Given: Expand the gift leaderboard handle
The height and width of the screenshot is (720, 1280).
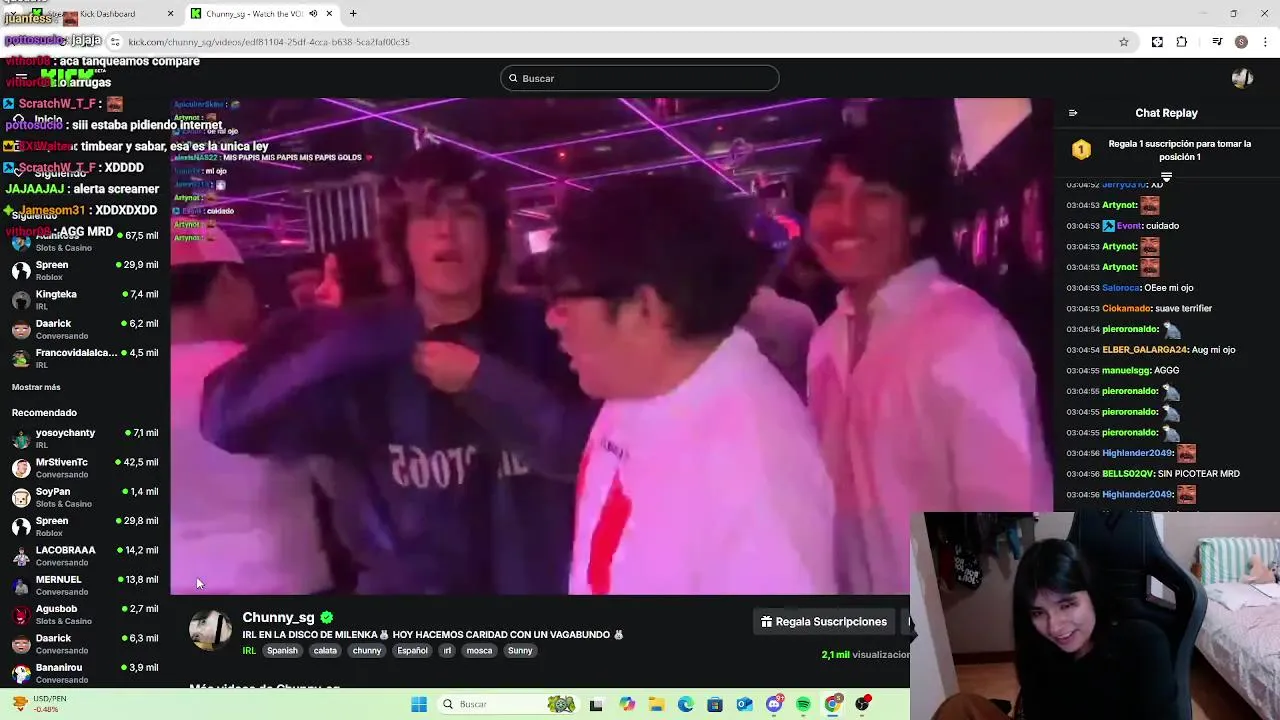Looking at the screenshot, I should point(1166,176).
